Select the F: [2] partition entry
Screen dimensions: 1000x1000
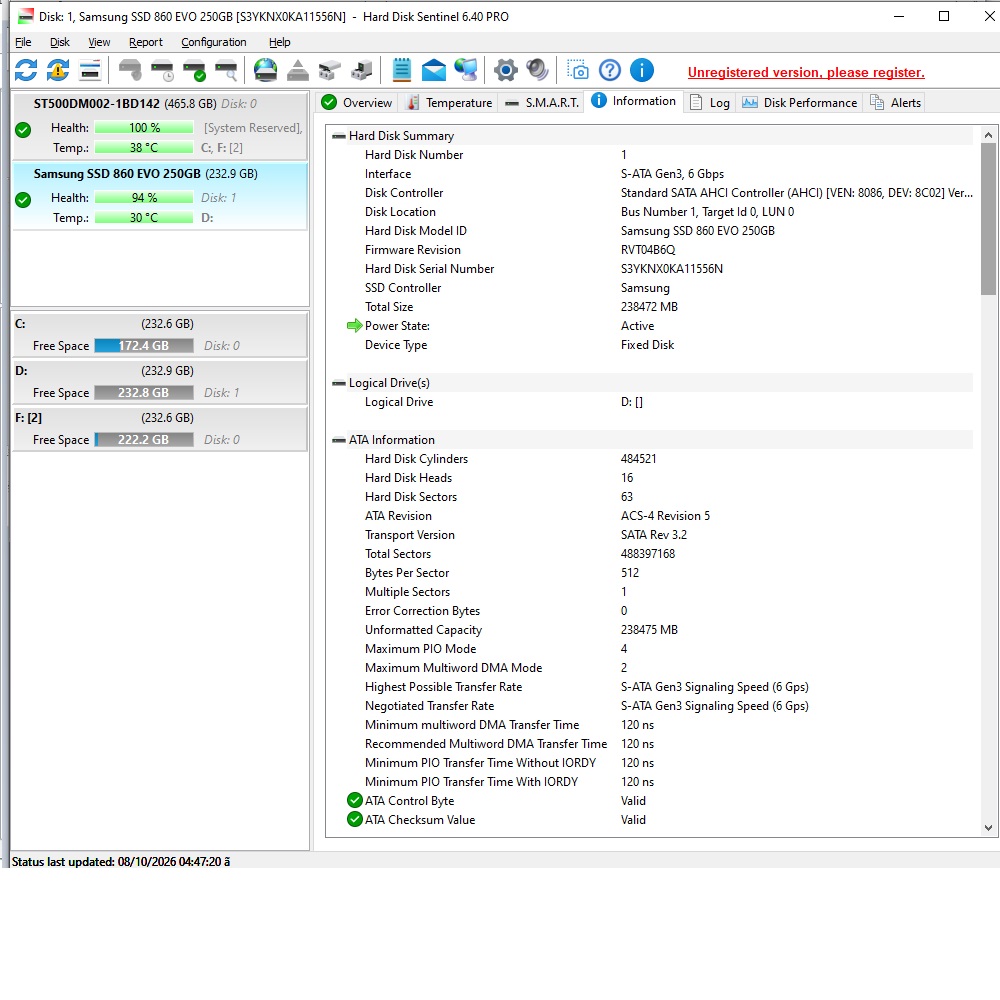159,429
